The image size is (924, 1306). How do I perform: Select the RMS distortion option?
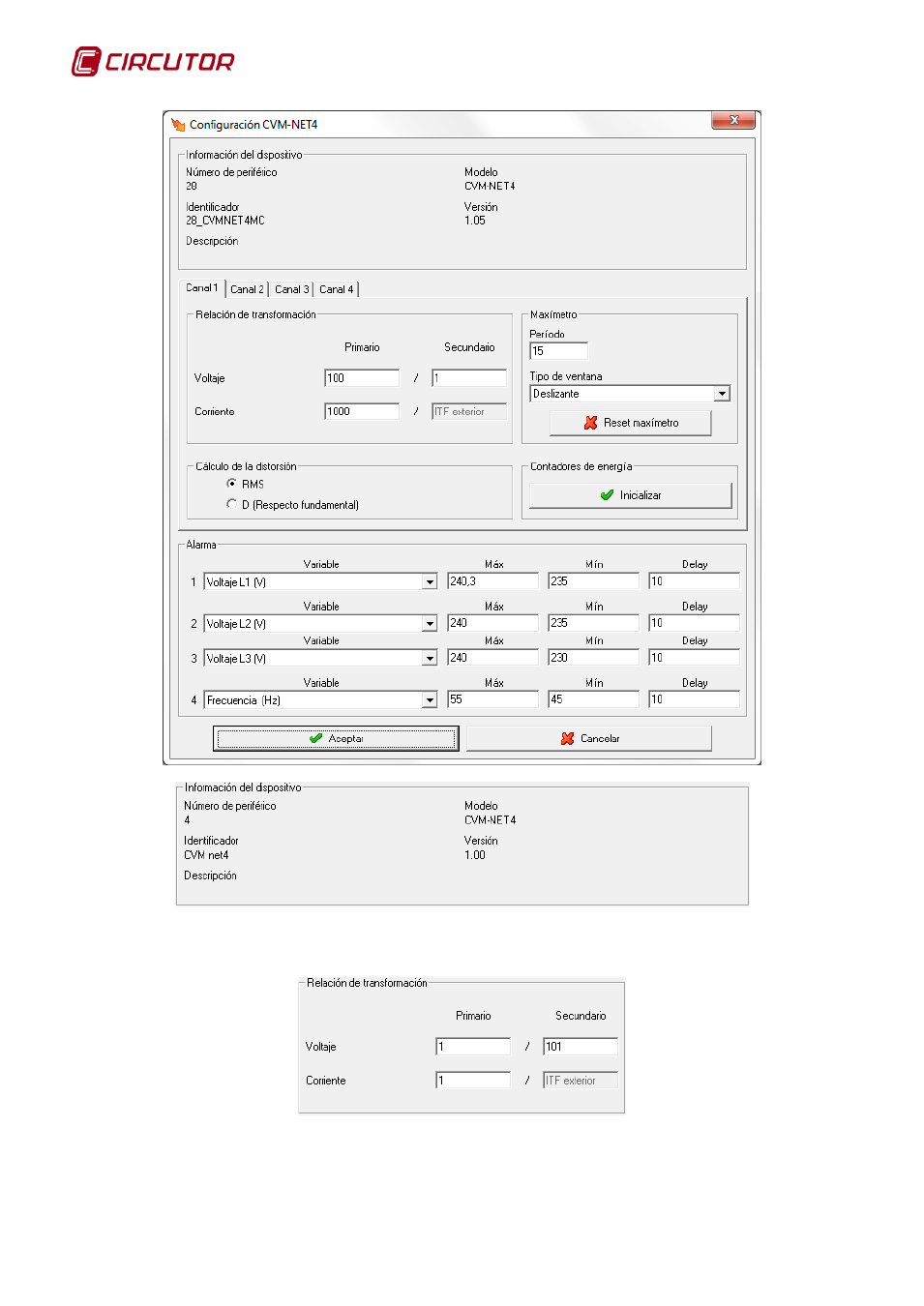pyautogui.click(x=231, y=483)
